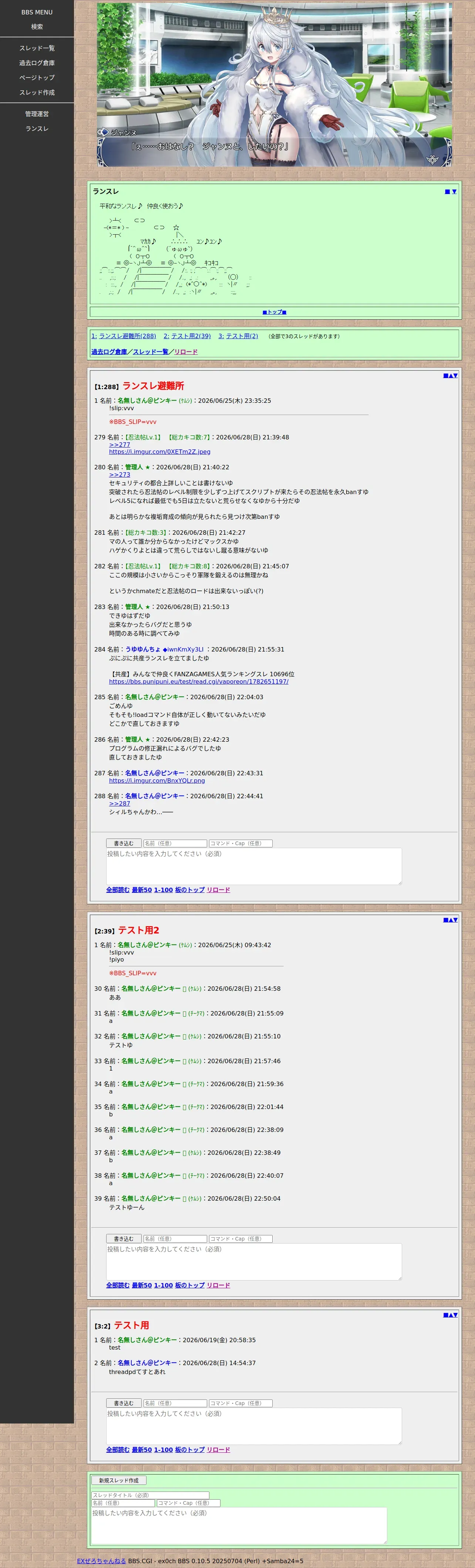Image resolution: width=475 pixels, height=1568 pixels.
Task: Click the ■ icon on テスト用2 thread
Action: (x=446, y=920)
